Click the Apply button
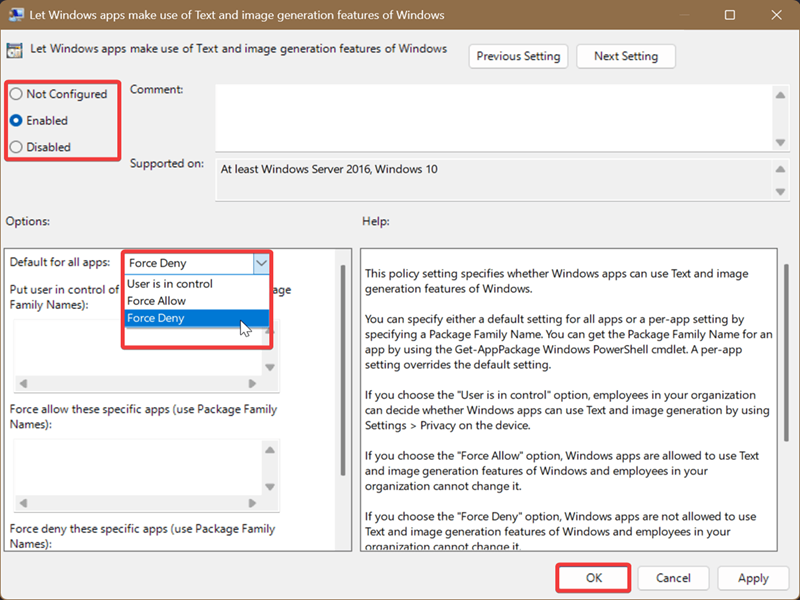Viewport: 800px width, 600px height. point(753,578)
